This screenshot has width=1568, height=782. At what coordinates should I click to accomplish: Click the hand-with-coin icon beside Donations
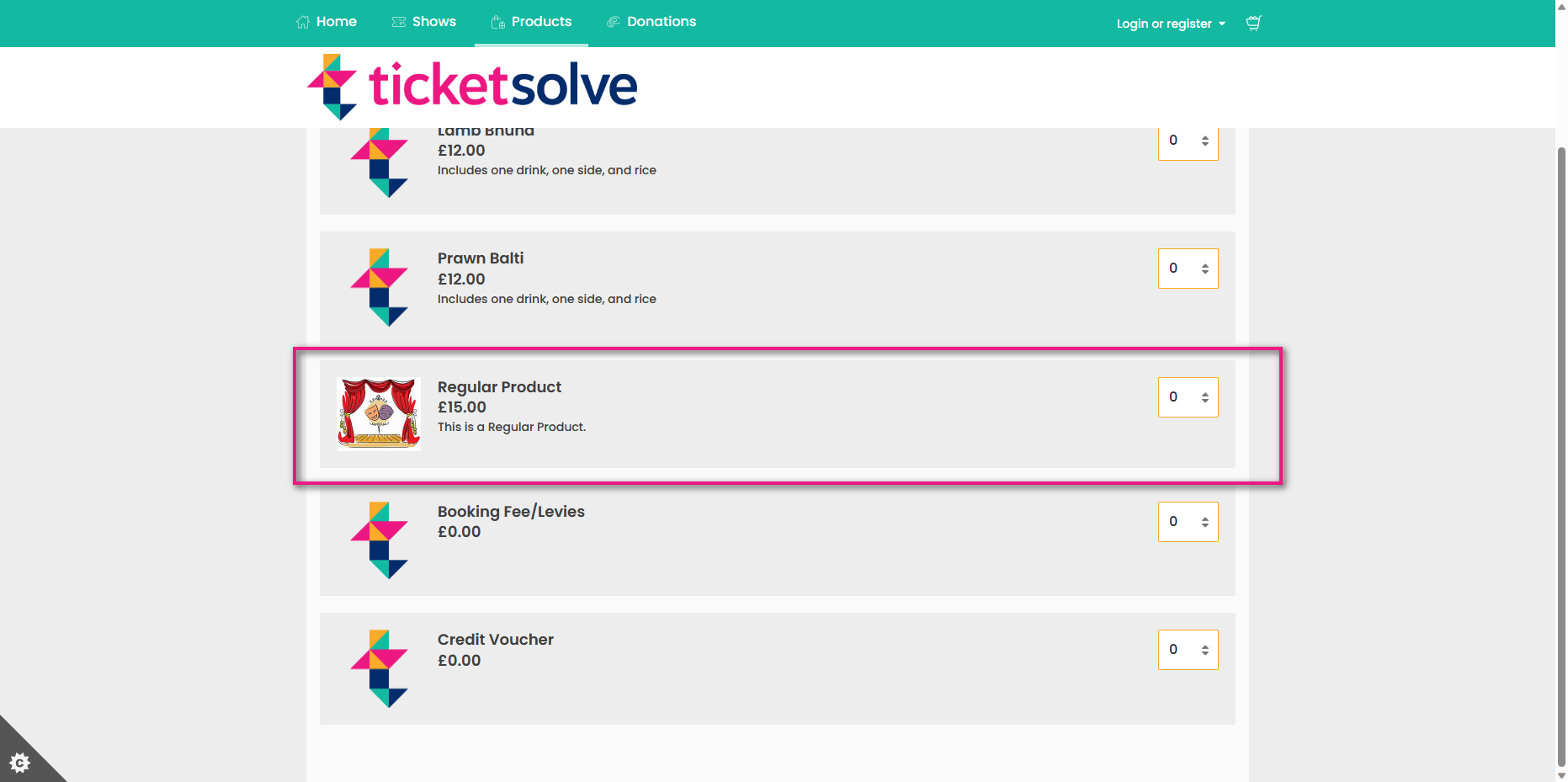[614, 21]
